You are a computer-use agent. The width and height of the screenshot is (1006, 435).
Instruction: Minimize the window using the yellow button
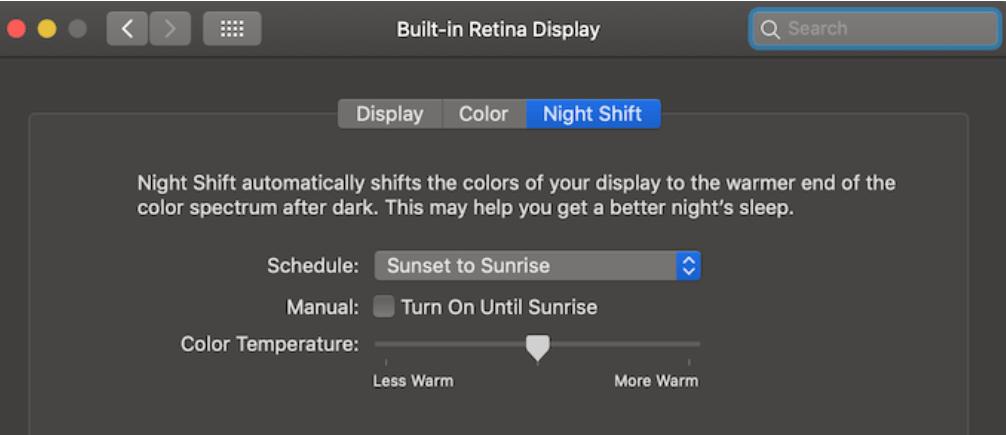click(47, 29)
